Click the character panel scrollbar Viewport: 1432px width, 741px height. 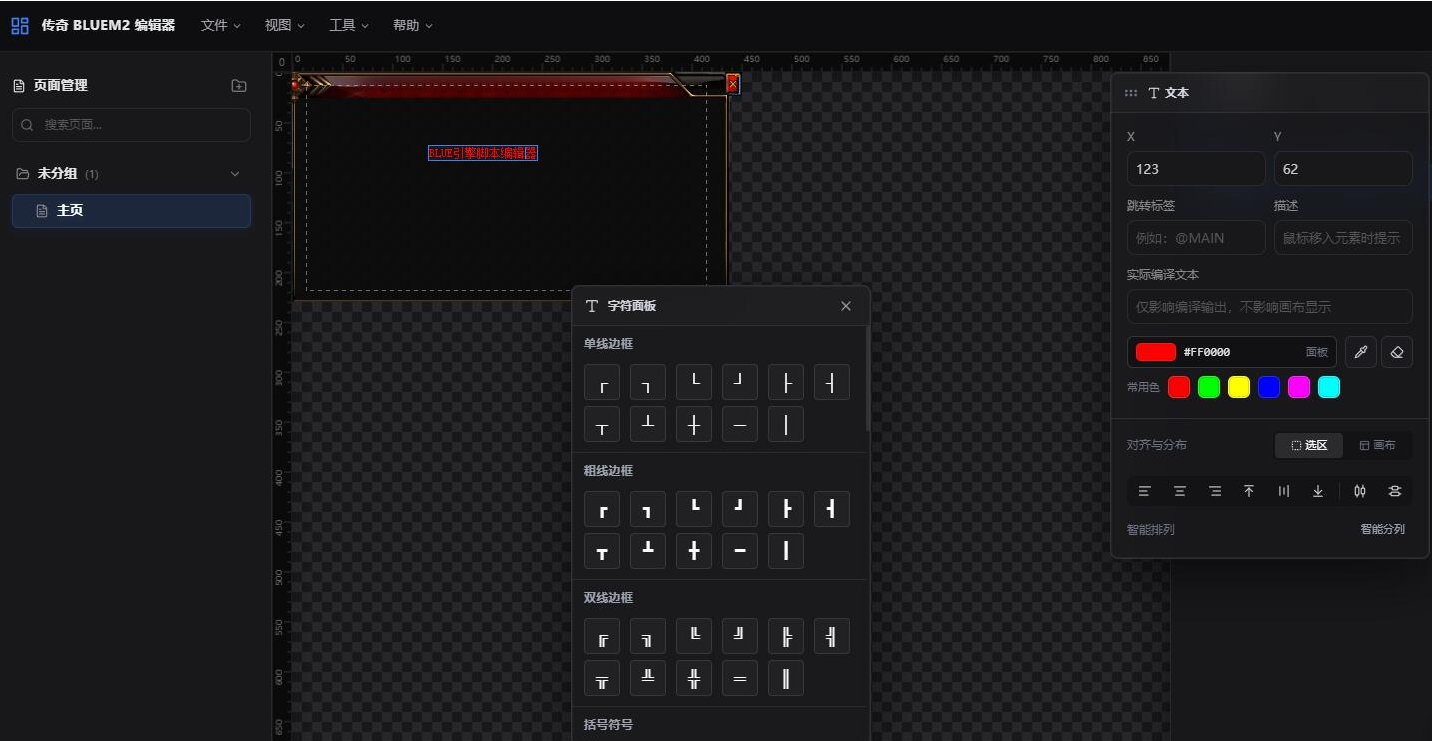868,378
